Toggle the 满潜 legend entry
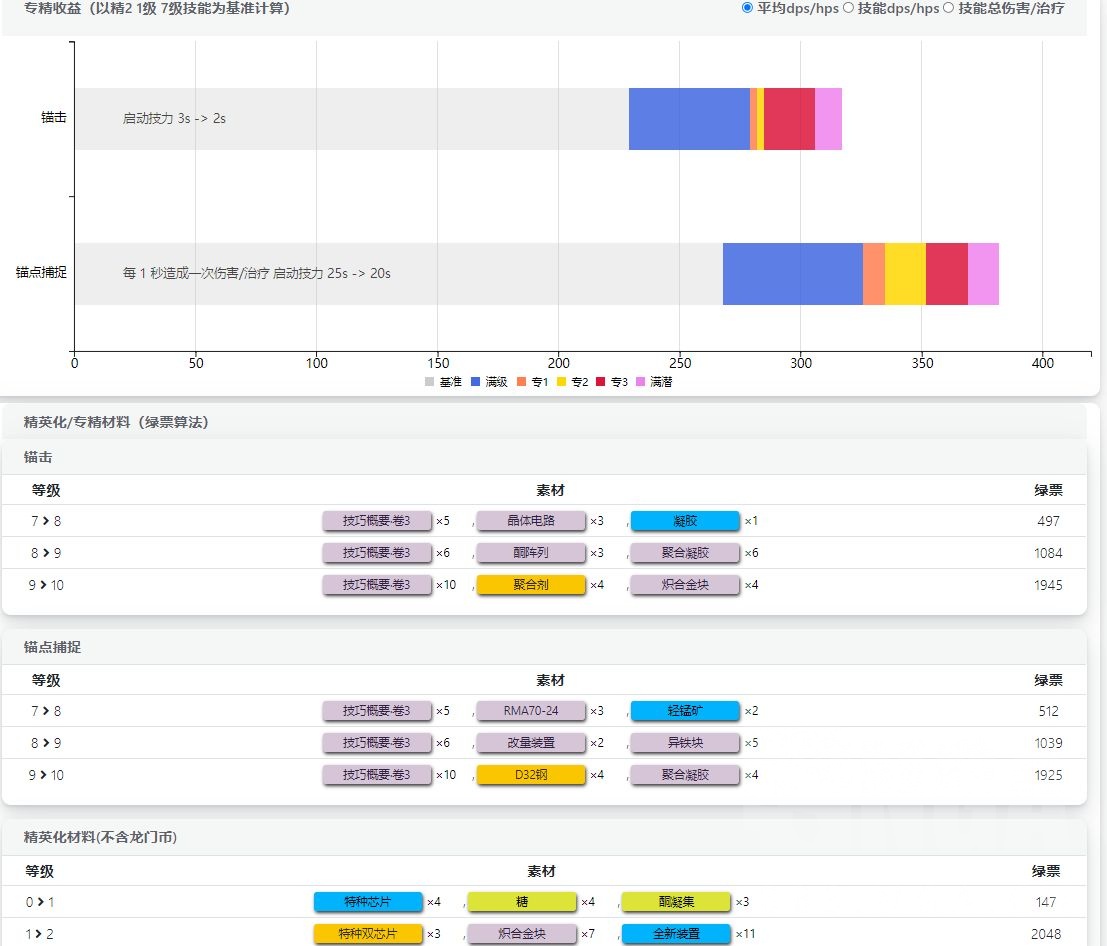Image resolution: width=1107 pixels, height=946 pixels. [654, 381]
